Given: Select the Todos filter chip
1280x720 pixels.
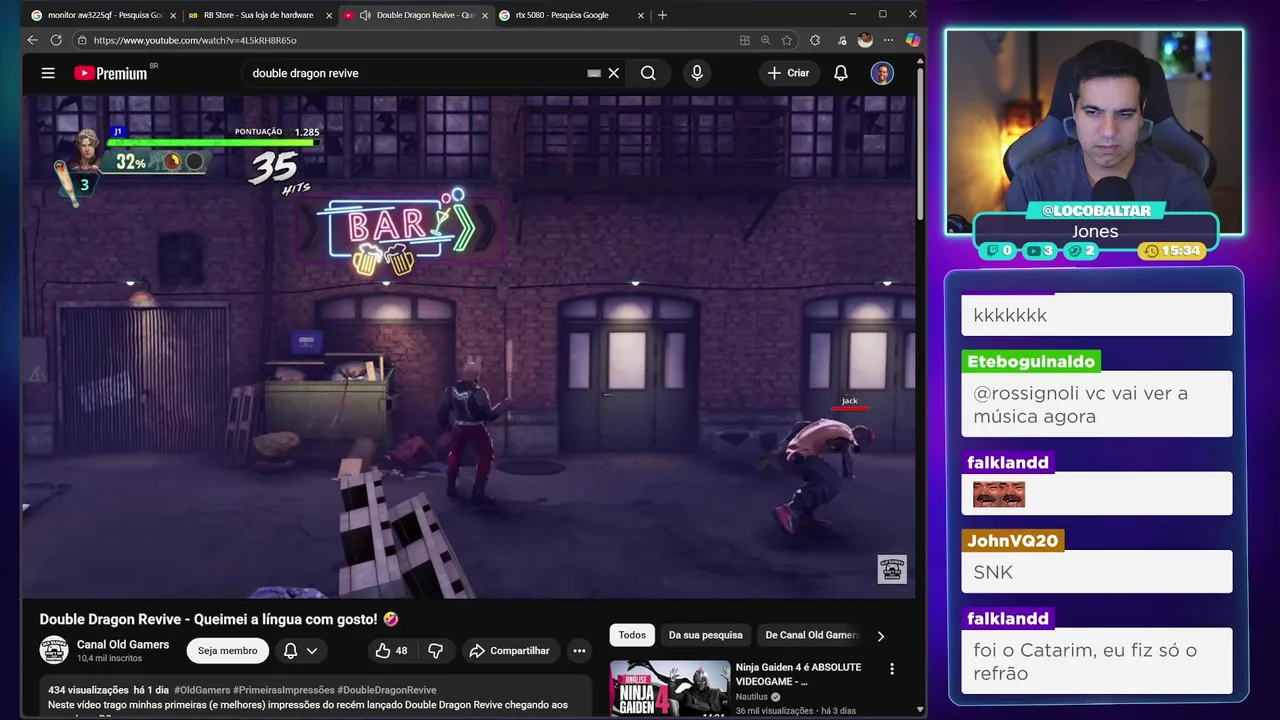Looking at the screenshot, I should [x=632, y=635].
